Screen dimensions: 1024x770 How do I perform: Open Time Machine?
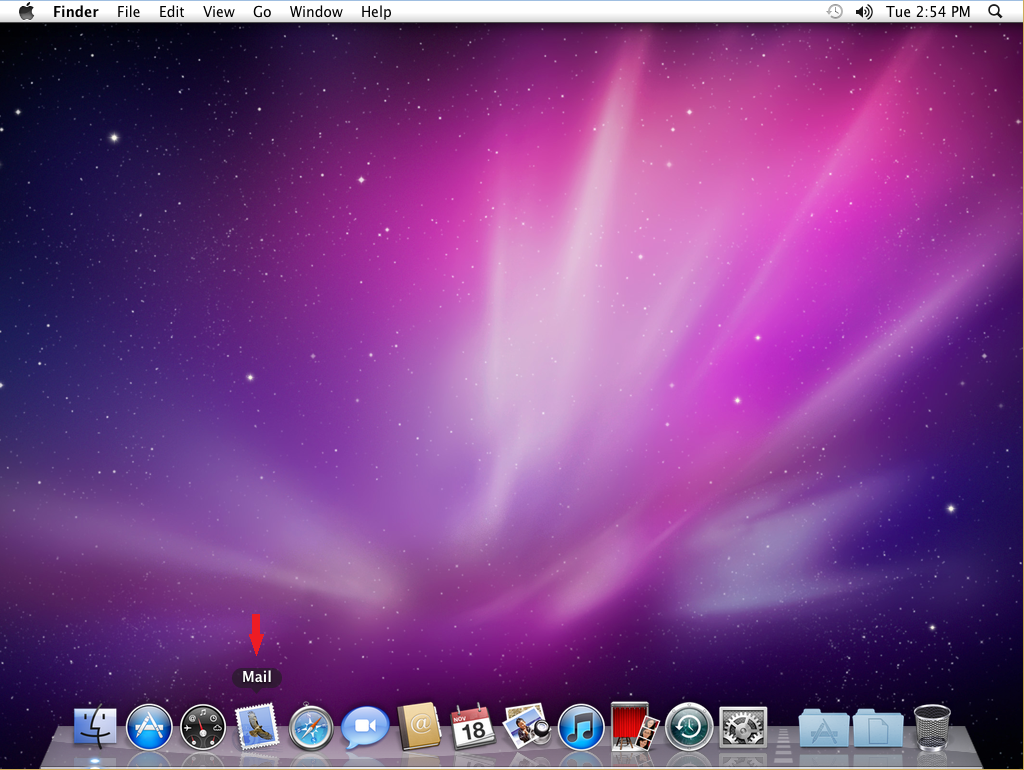(687, 727)
